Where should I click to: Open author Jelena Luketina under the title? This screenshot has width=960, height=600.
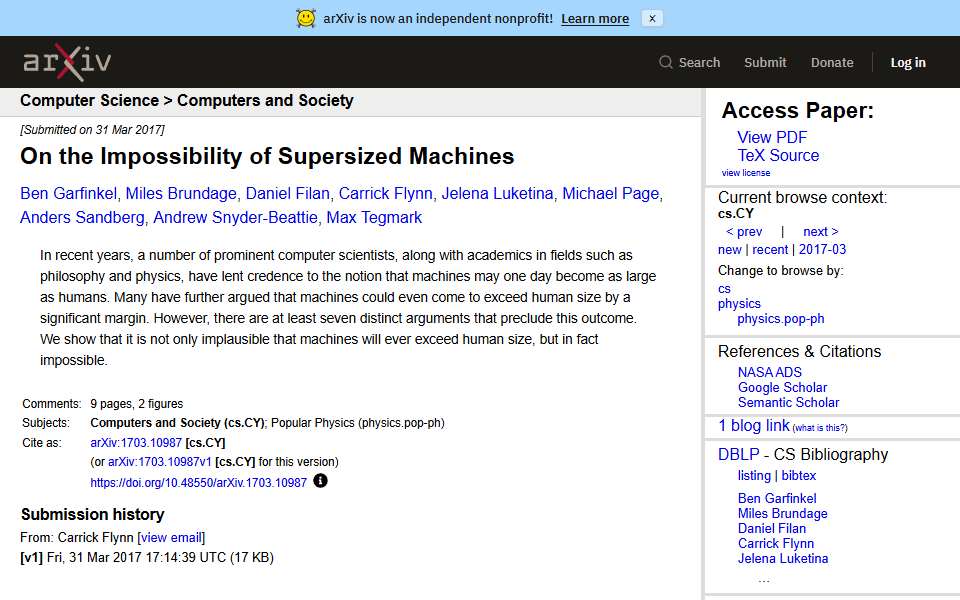(x=497, y=193)
